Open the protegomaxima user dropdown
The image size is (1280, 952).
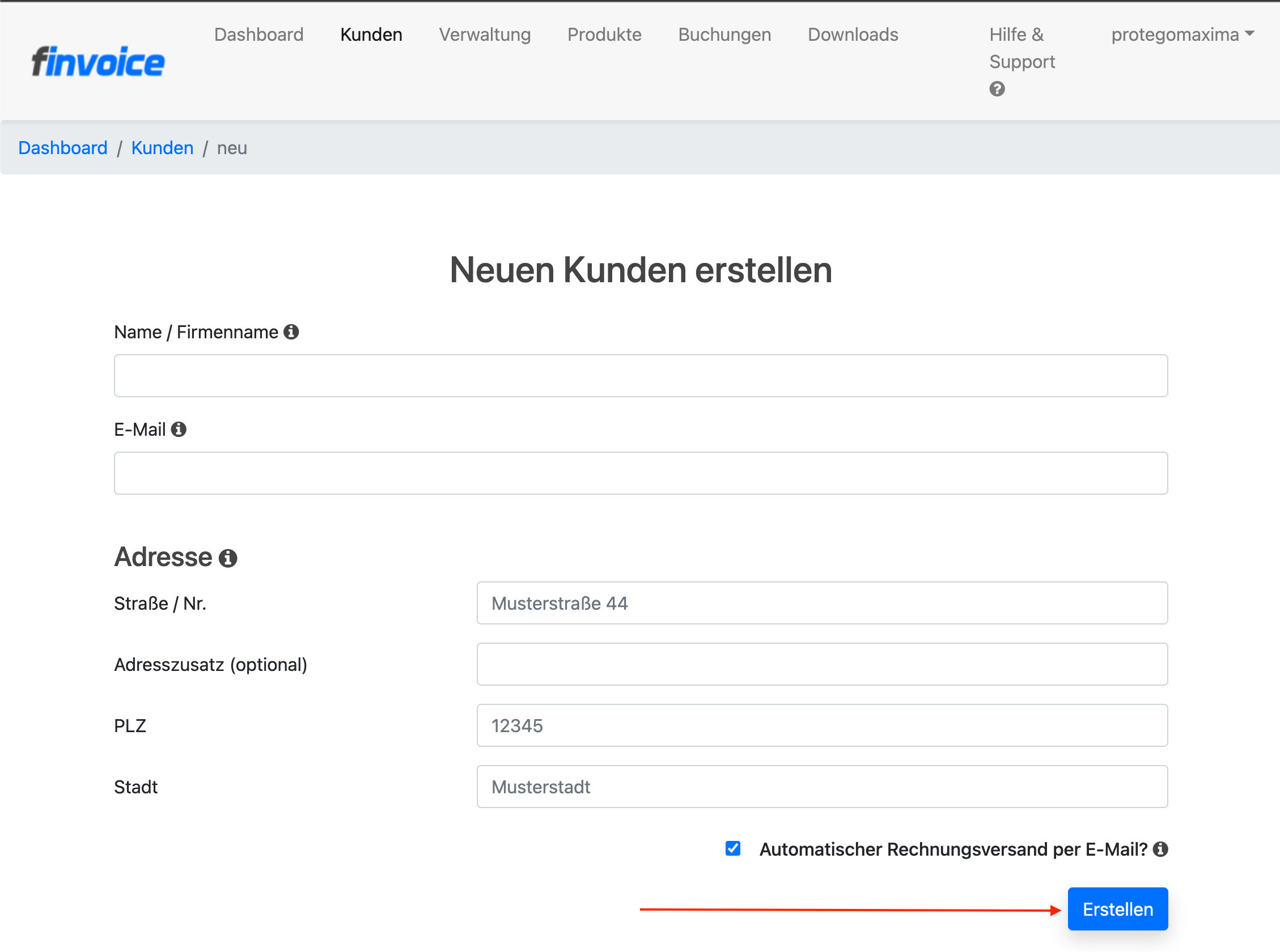[1182, 35]
